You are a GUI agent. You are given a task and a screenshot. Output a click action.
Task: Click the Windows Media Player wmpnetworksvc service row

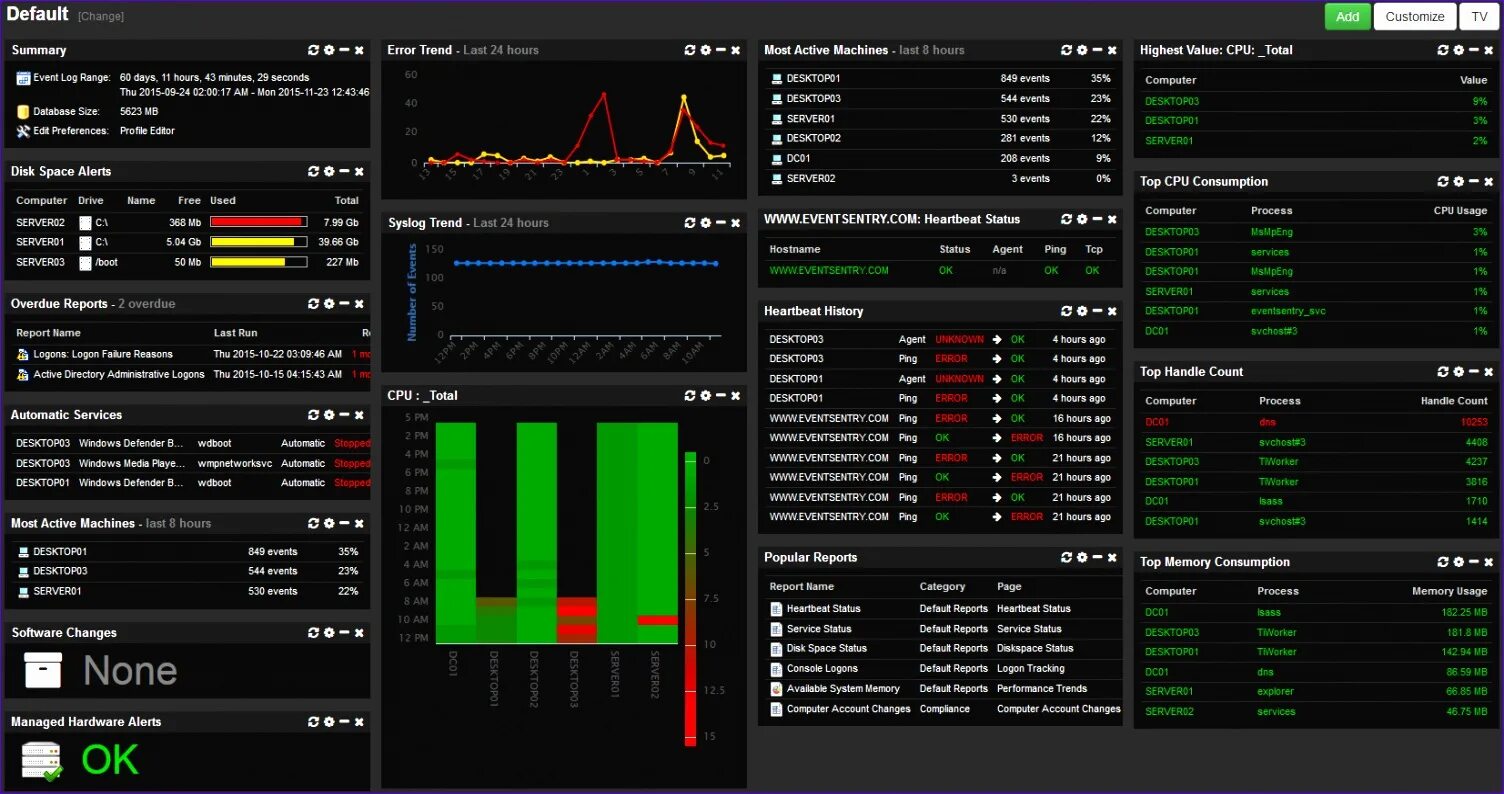(x=191, y=463)
